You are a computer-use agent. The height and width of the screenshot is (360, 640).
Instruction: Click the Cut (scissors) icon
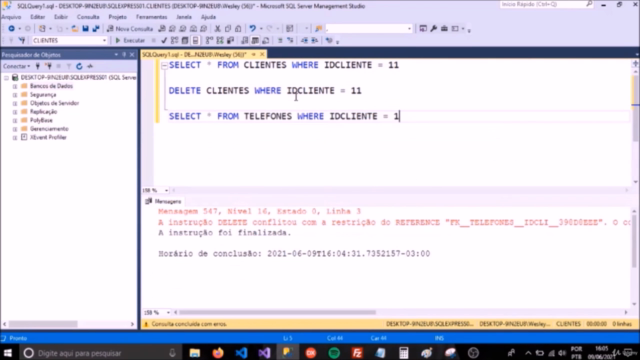coord(217,29)
